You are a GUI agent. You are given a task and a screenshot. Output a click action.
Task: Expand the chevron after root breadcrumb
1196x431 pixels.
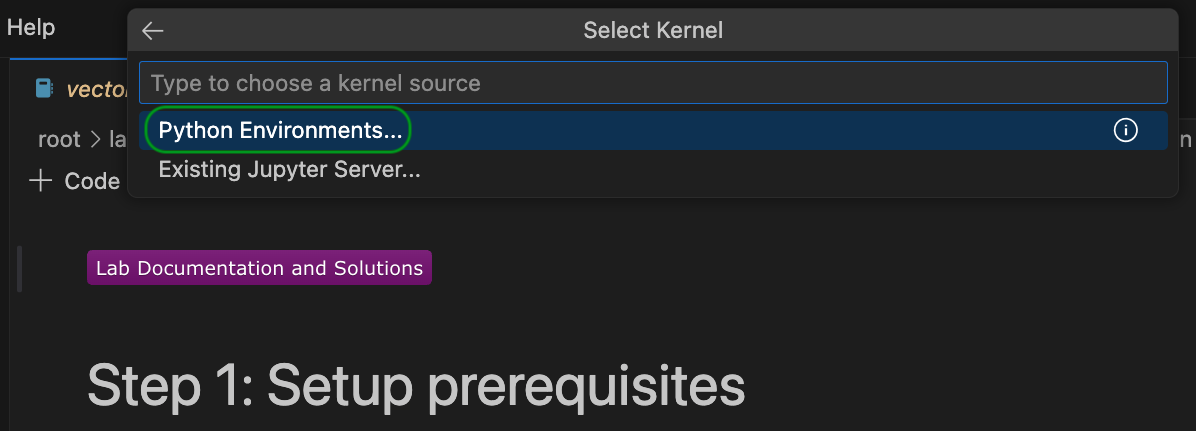pos(96,139)
